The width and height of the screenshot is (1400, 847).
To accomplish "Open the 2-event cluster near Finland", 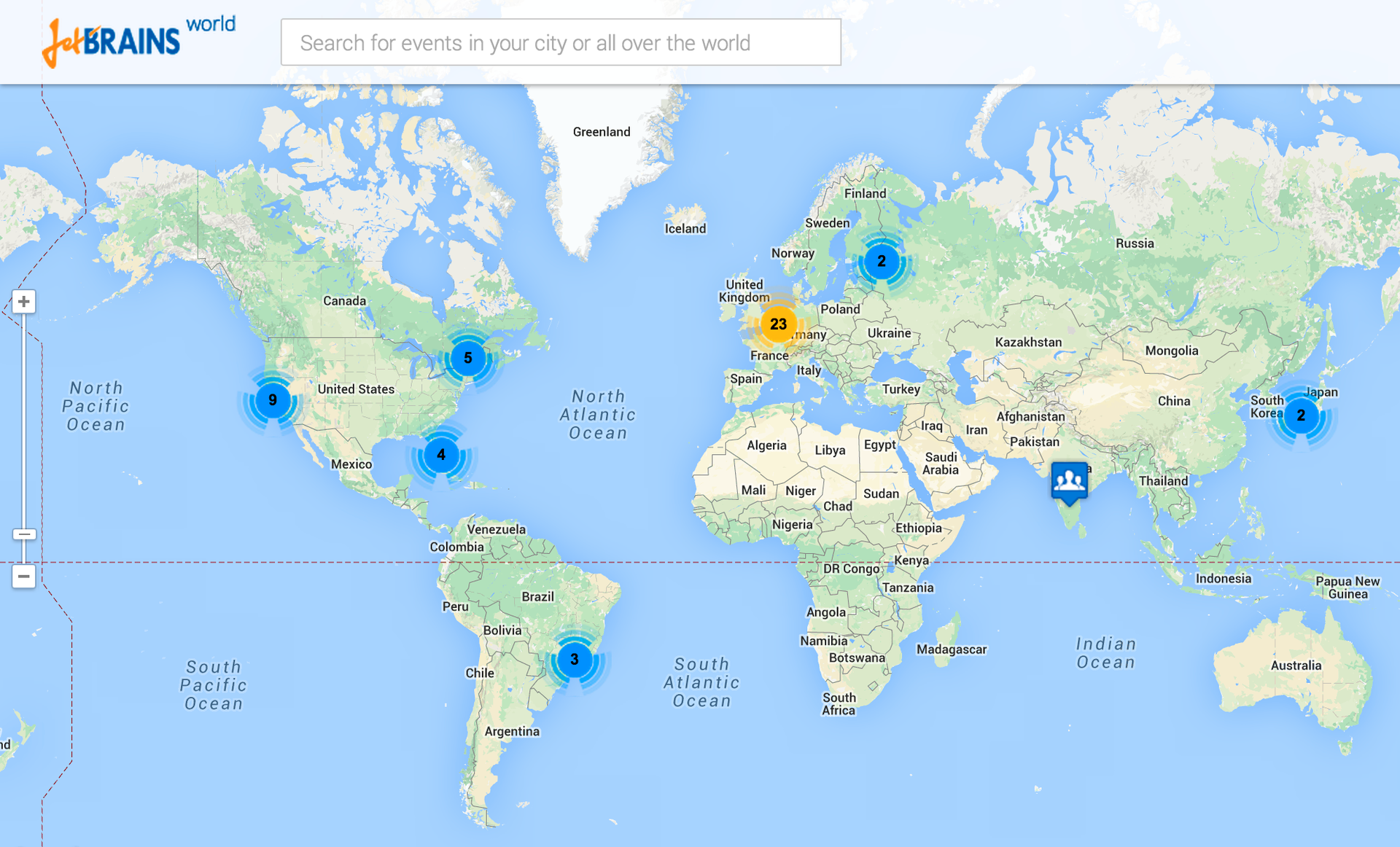I will 881,261.
